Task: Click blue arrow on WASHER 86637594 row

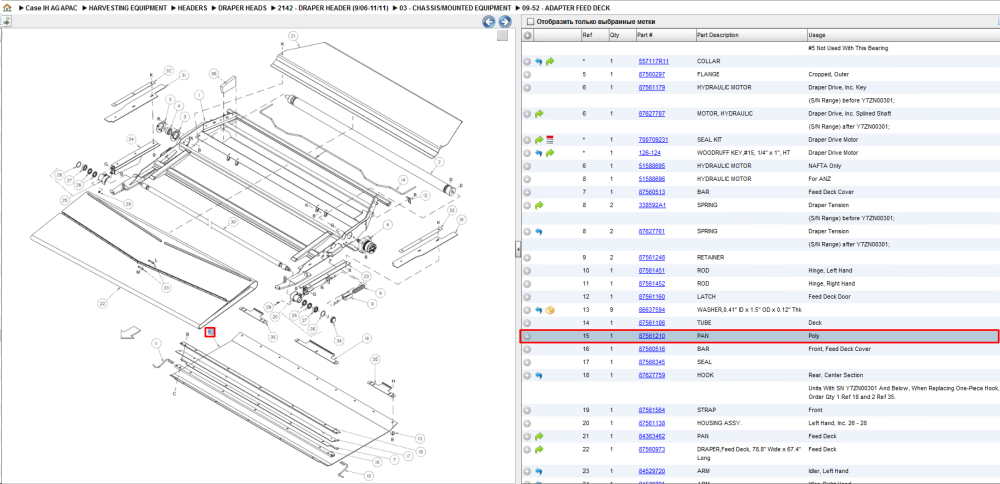Action: tap(539, 310)
